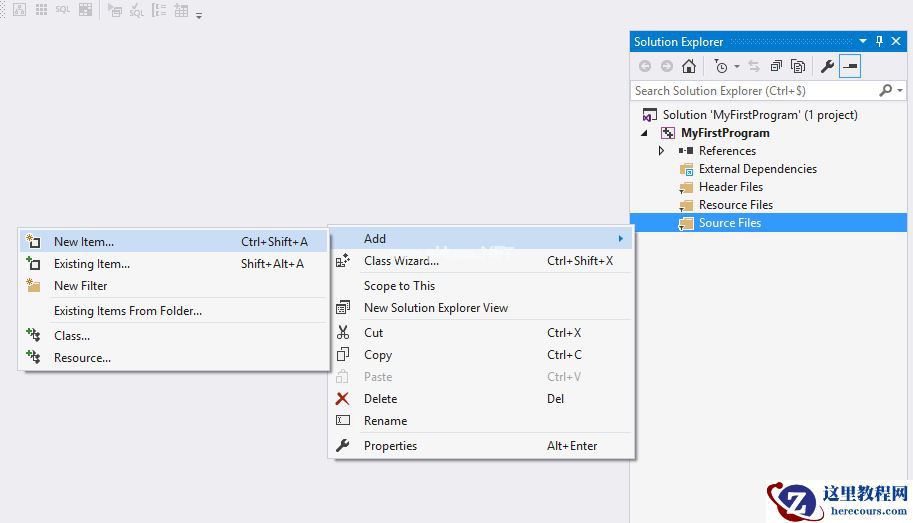Choose New Solution Explorer View
This screenshot has width=913, height=523.
[x=481, y=308]
